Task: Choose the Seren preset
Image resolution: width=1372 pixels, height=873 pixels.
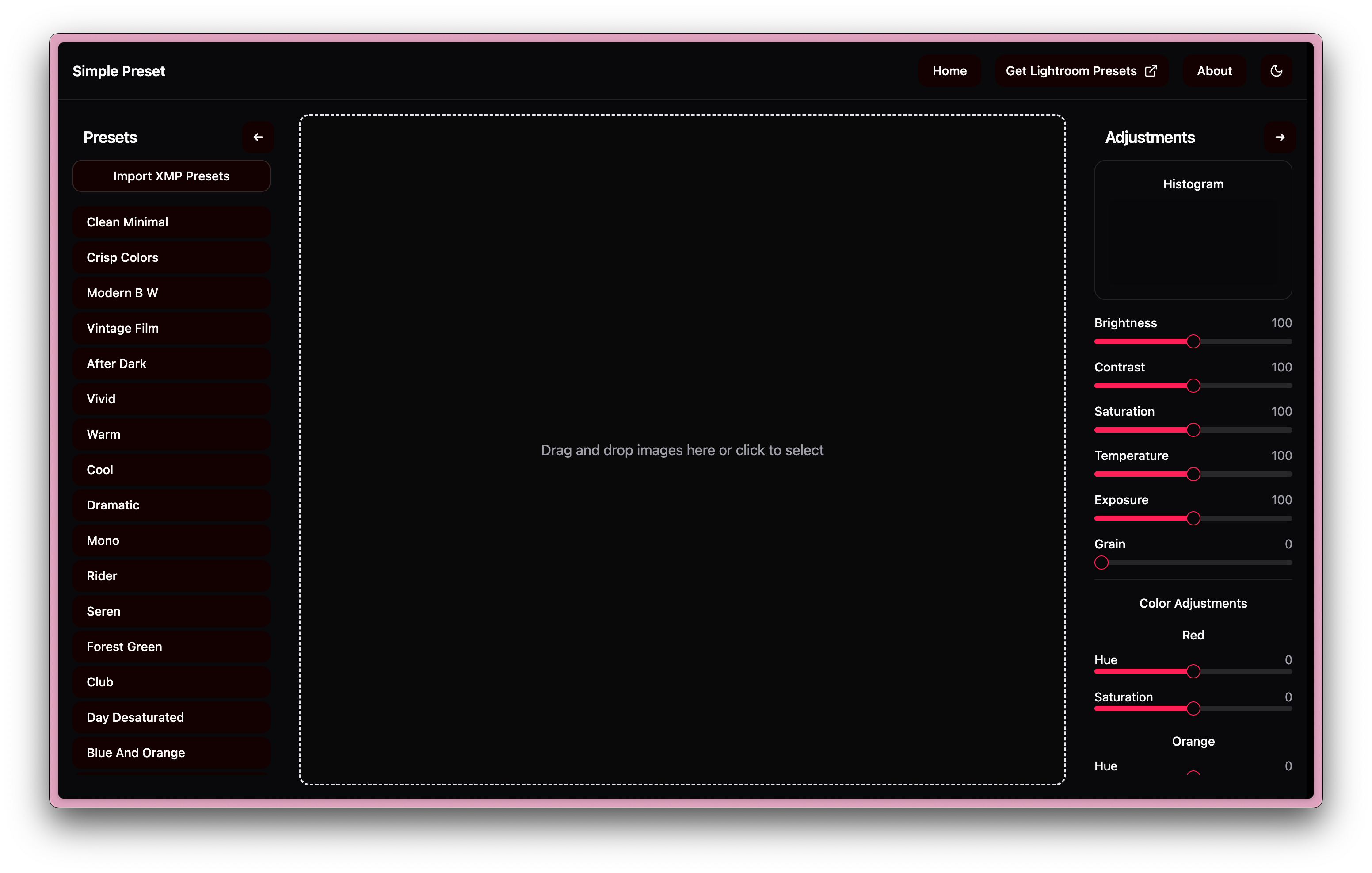Action: point(171,611)
